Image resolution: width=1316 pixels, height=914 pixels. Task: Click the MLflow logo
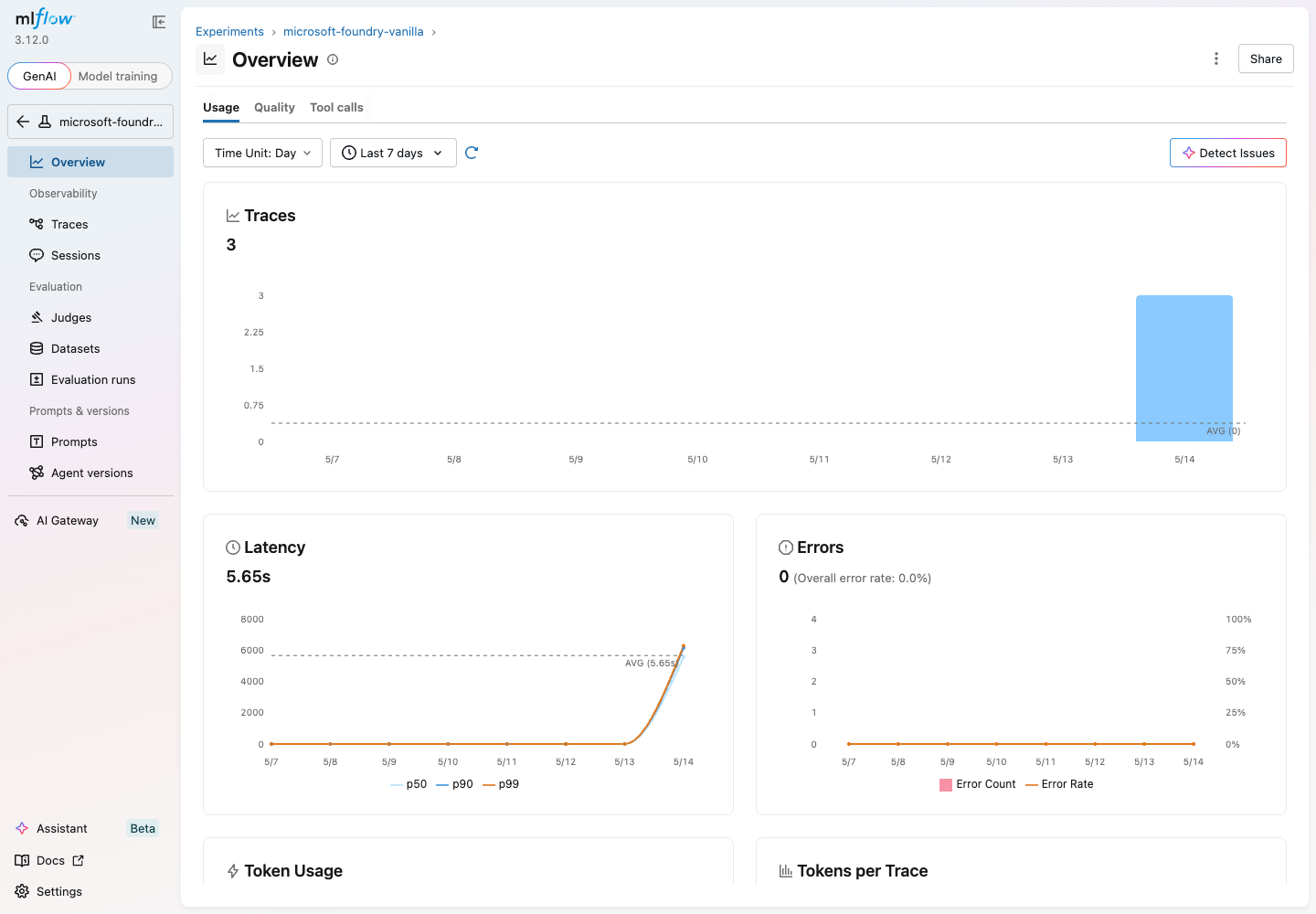tap(45, 18)
